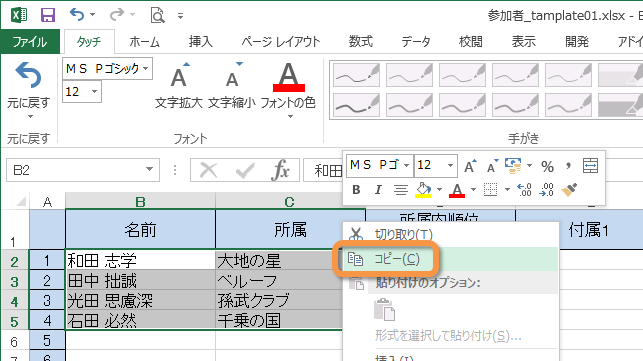Select cell containing 田中 拙誠

140,281
